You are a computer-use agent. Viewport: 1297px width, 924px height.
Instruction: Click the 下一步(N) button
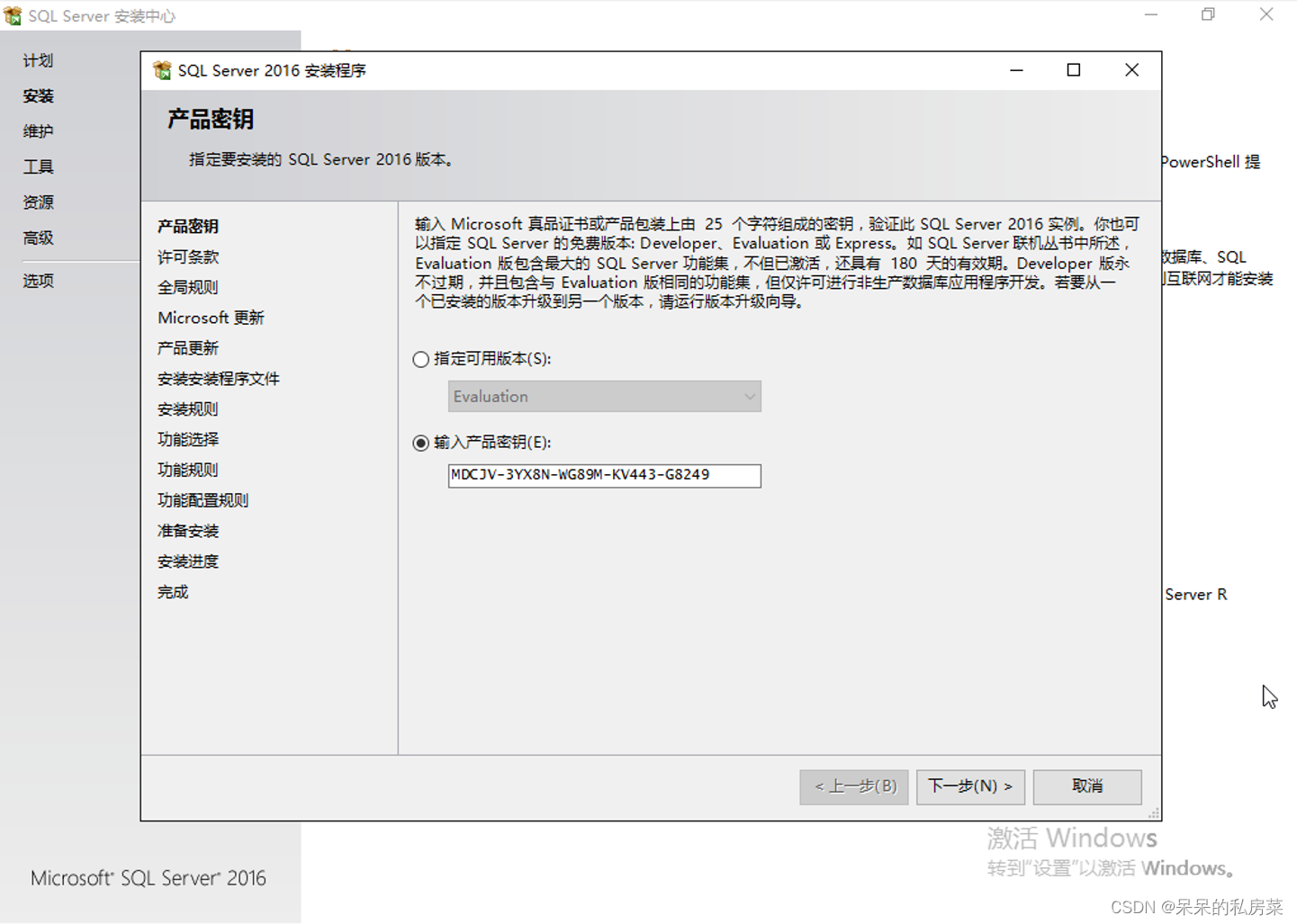coord(970,786)
